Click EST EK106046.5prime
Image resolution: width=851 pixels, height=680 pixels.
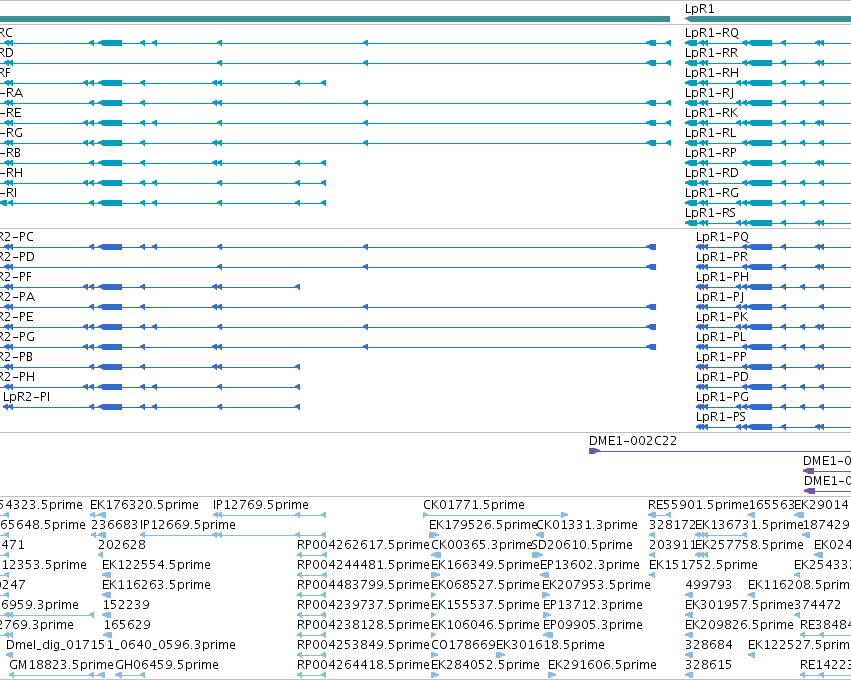485,625
